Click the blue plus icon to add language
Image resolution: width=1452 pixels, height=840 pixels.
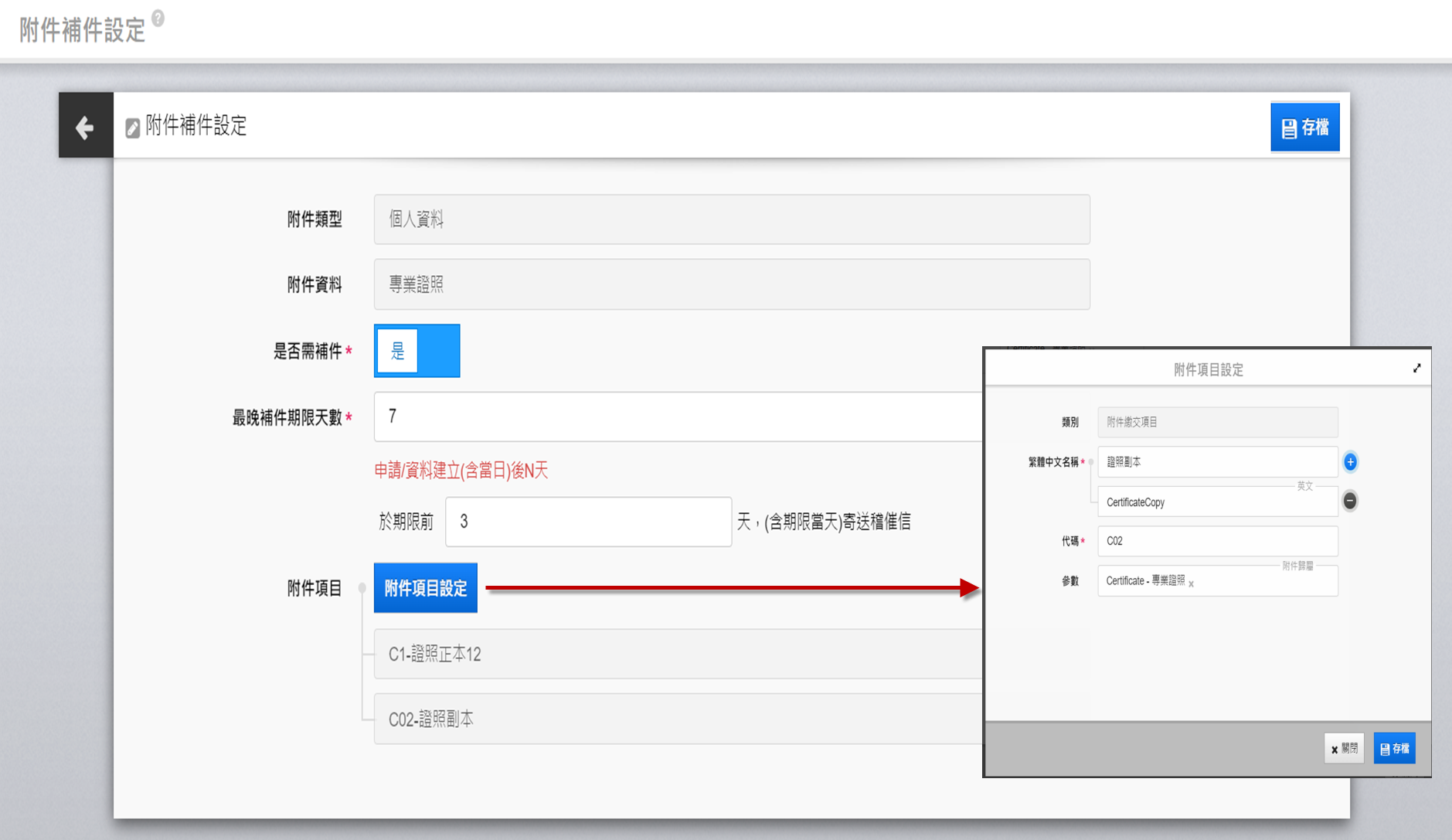1350,462
